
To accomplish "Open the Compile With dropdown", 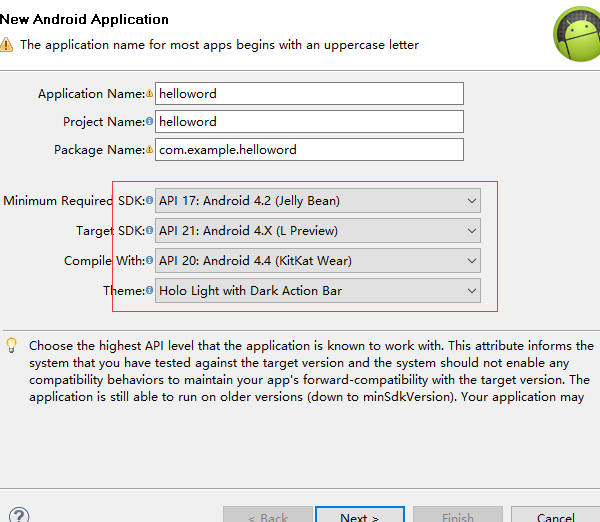I will pyautogui.click(x=318, y=261).
